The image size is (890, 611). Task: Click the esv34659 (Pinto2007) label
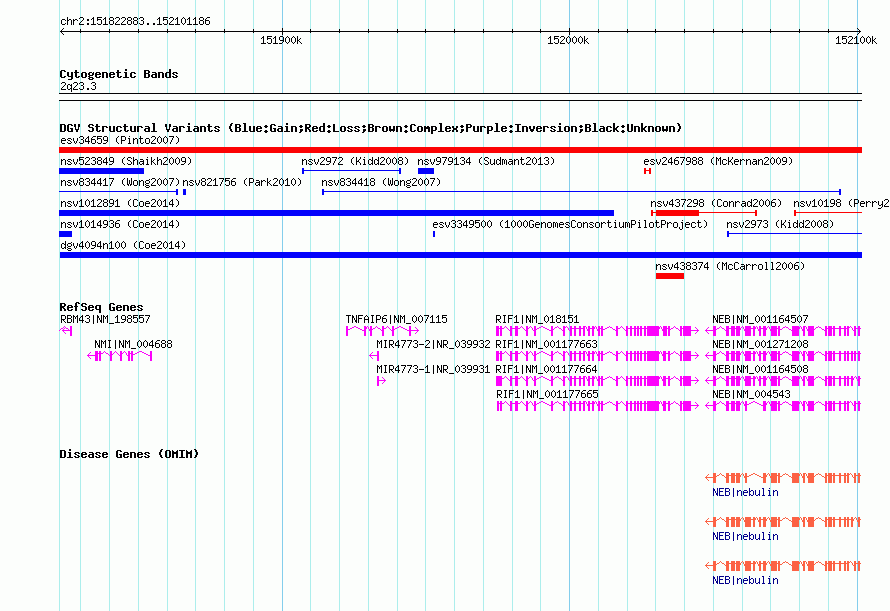(120, 140)
